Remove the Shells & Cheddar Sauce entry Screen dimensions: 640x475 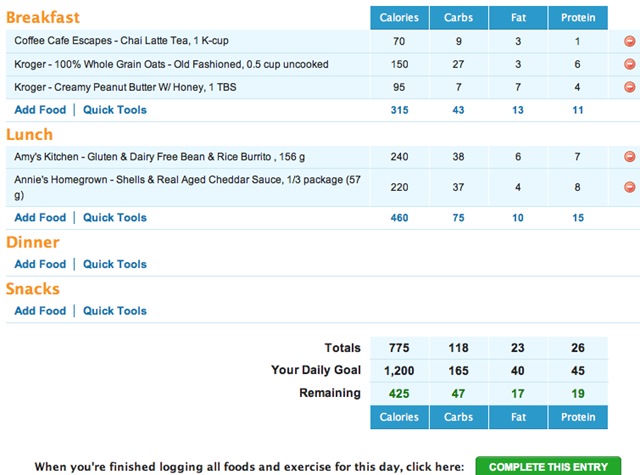629,187
